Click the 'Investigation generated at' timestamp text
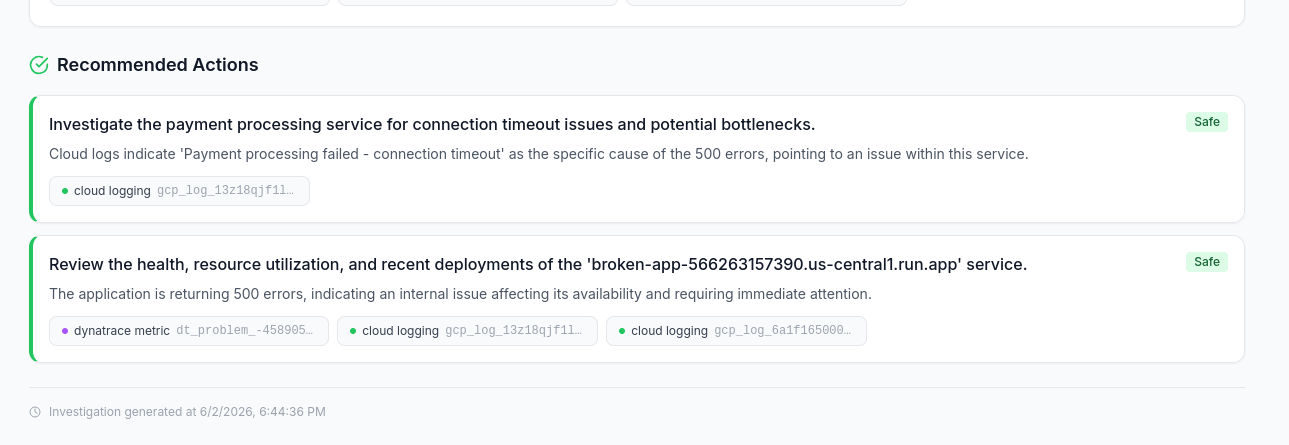 click(x=187, y=412)
